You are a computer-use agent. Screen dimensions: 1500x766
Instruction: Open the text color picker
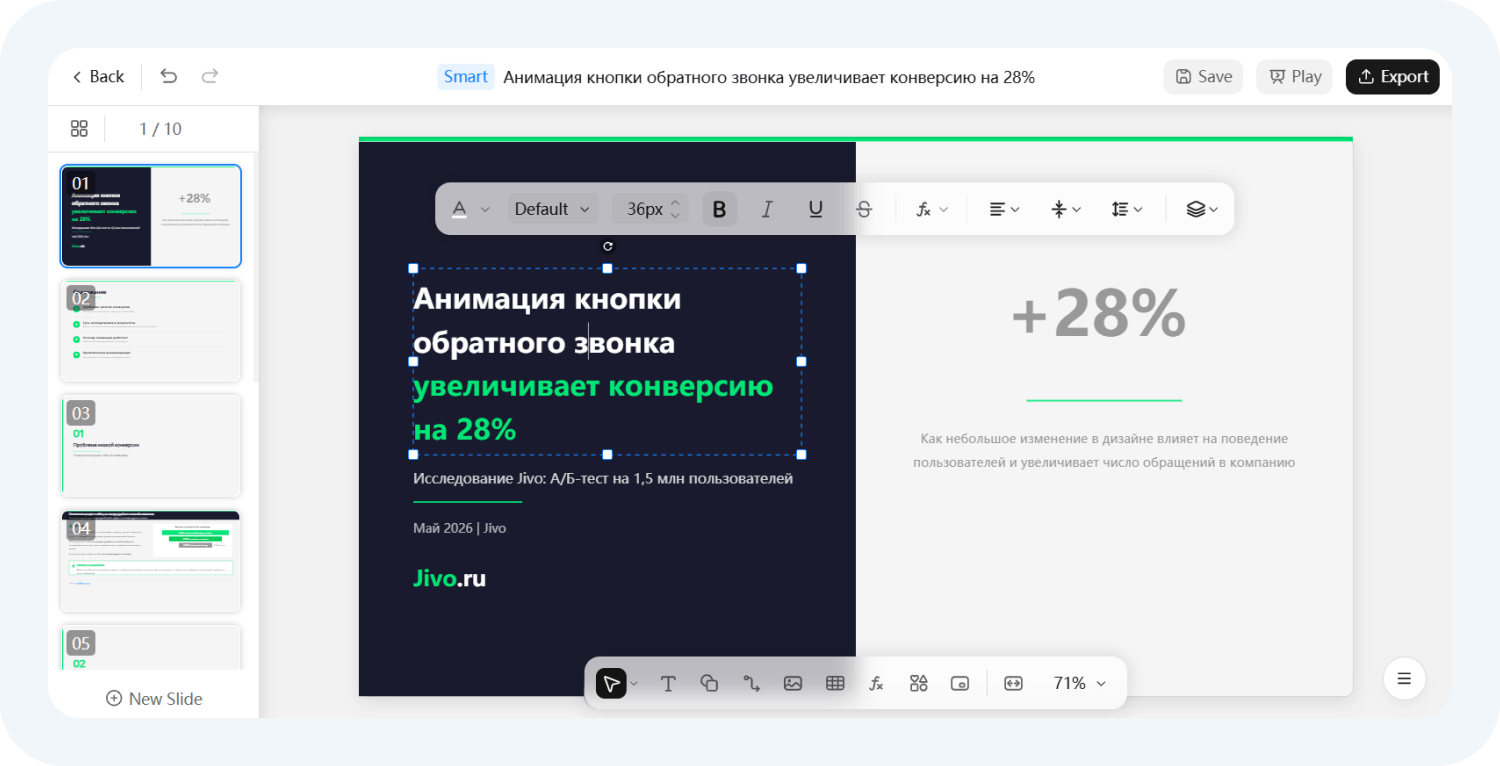(x=460, y=209)
